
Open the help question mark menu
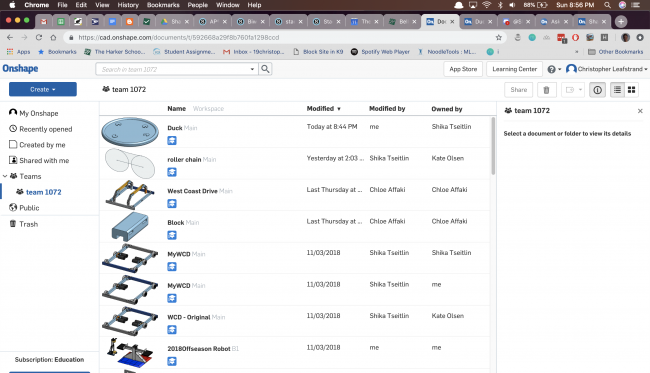554,69
